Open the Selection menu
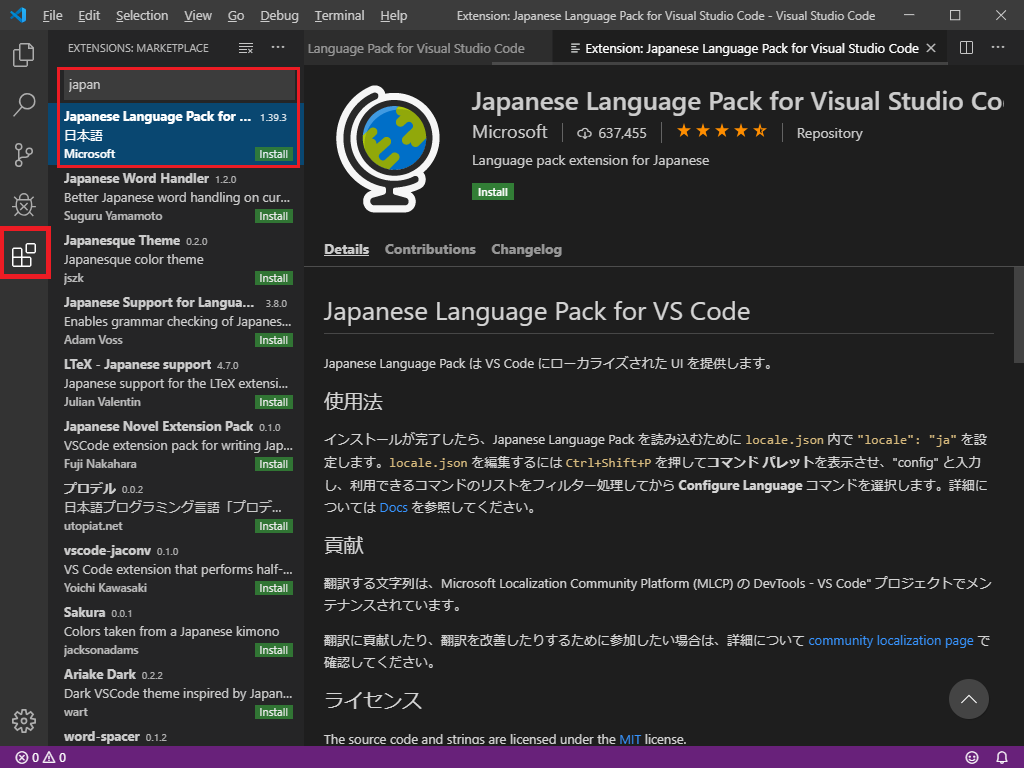The width and height of the screenshot is (1024, 768). (x=142, y=16)
